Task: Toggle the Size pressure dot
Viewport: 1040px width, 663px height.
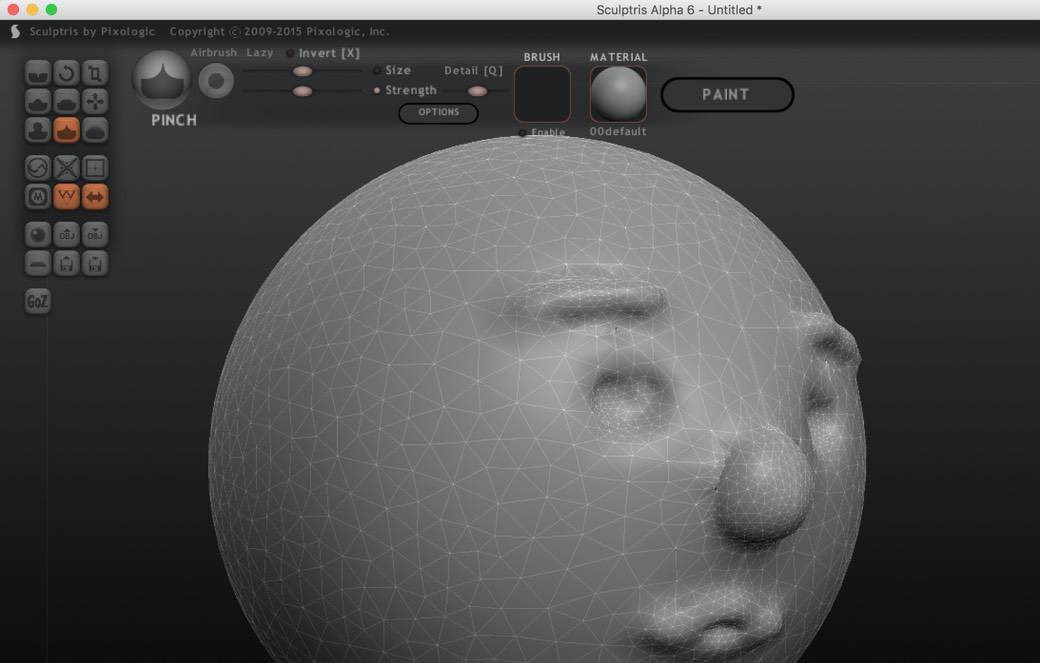Action: (377, 70)
